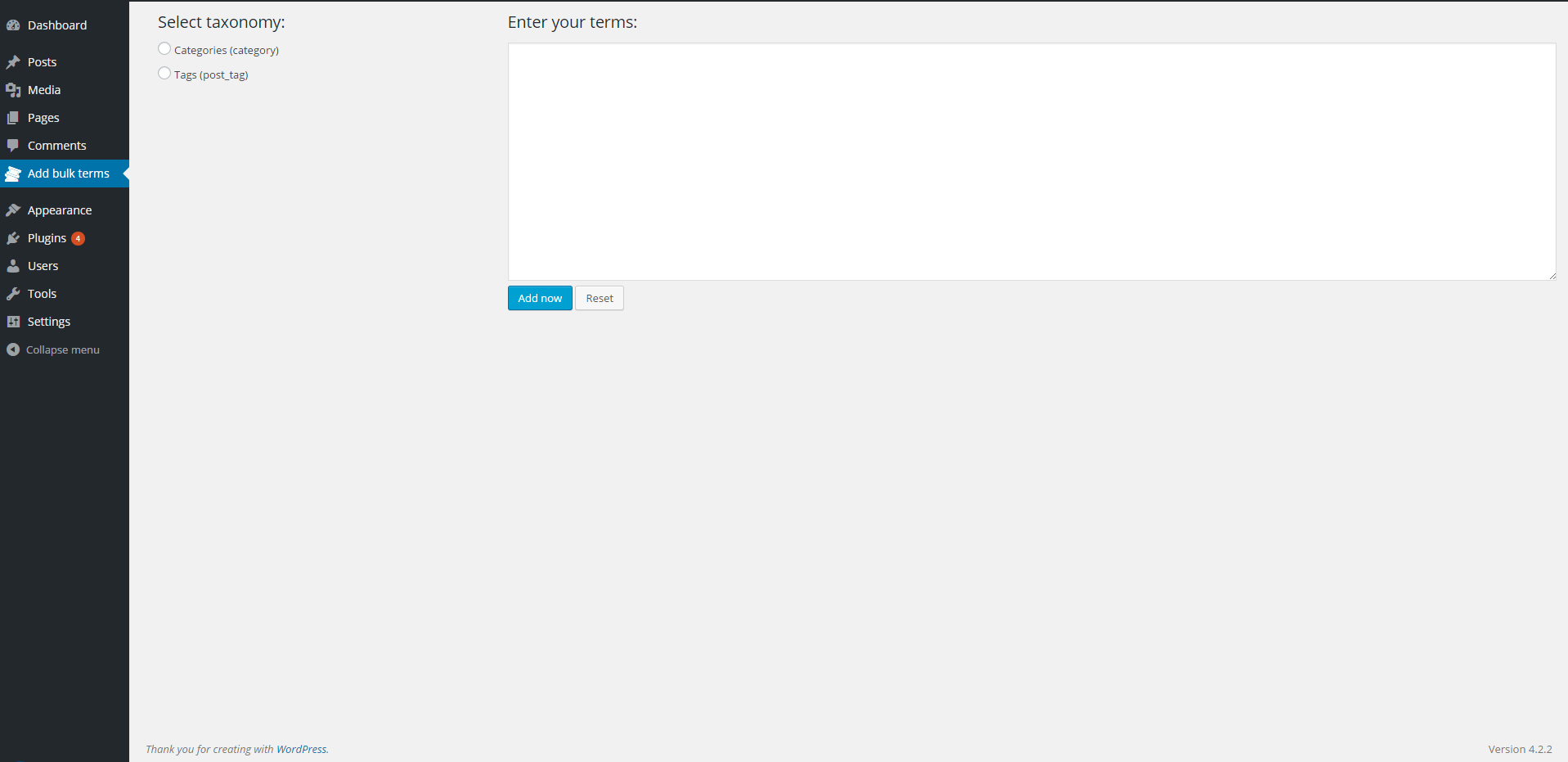This screenshot has width=1568, height=762.
Task: Select the Categories (category) radio button
Action: pos(164,49)
